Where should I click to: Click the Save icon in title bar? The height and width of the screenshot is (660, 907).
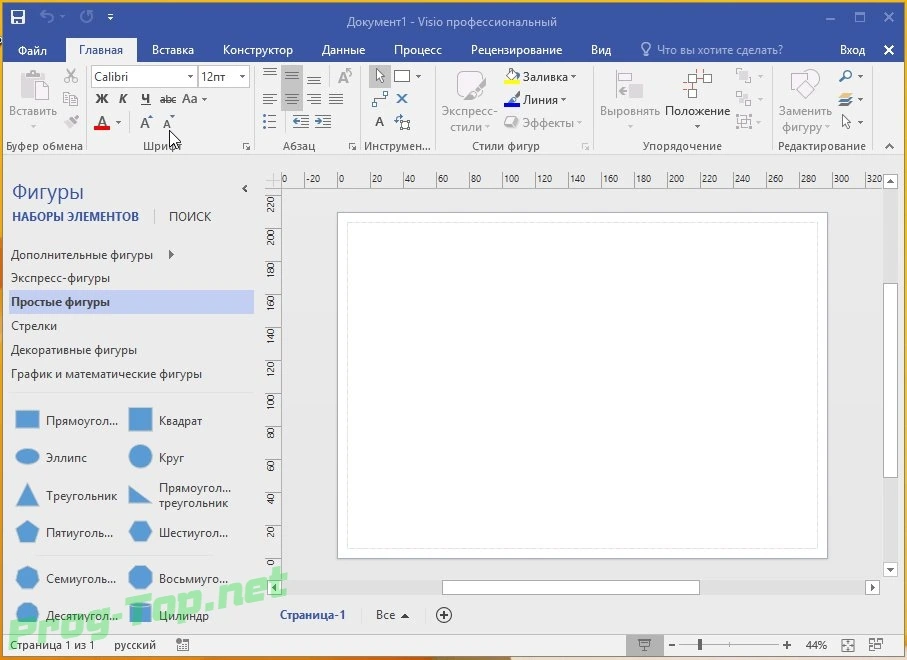tap(18, 17)
